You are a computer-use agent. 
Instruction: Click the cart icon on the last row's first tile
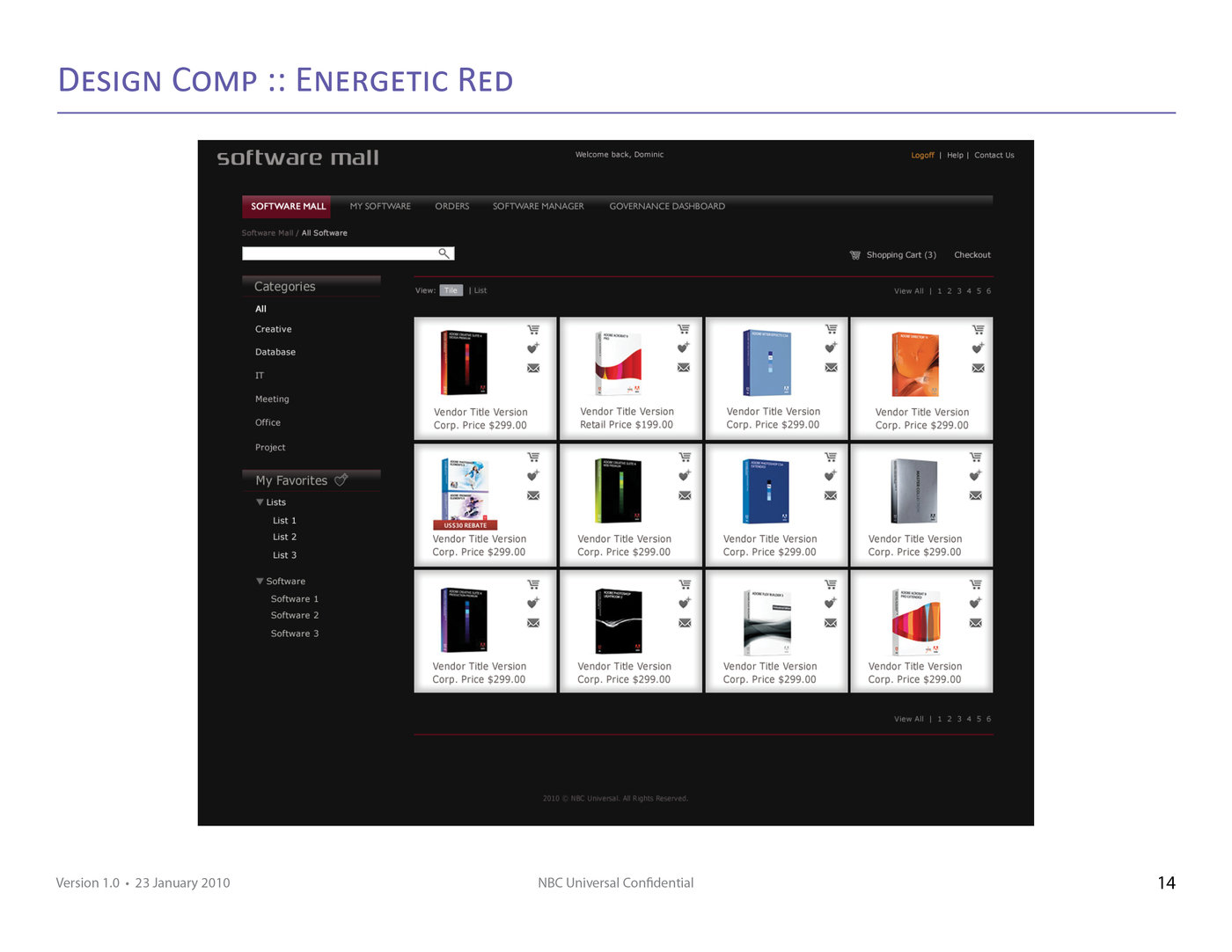533,582
